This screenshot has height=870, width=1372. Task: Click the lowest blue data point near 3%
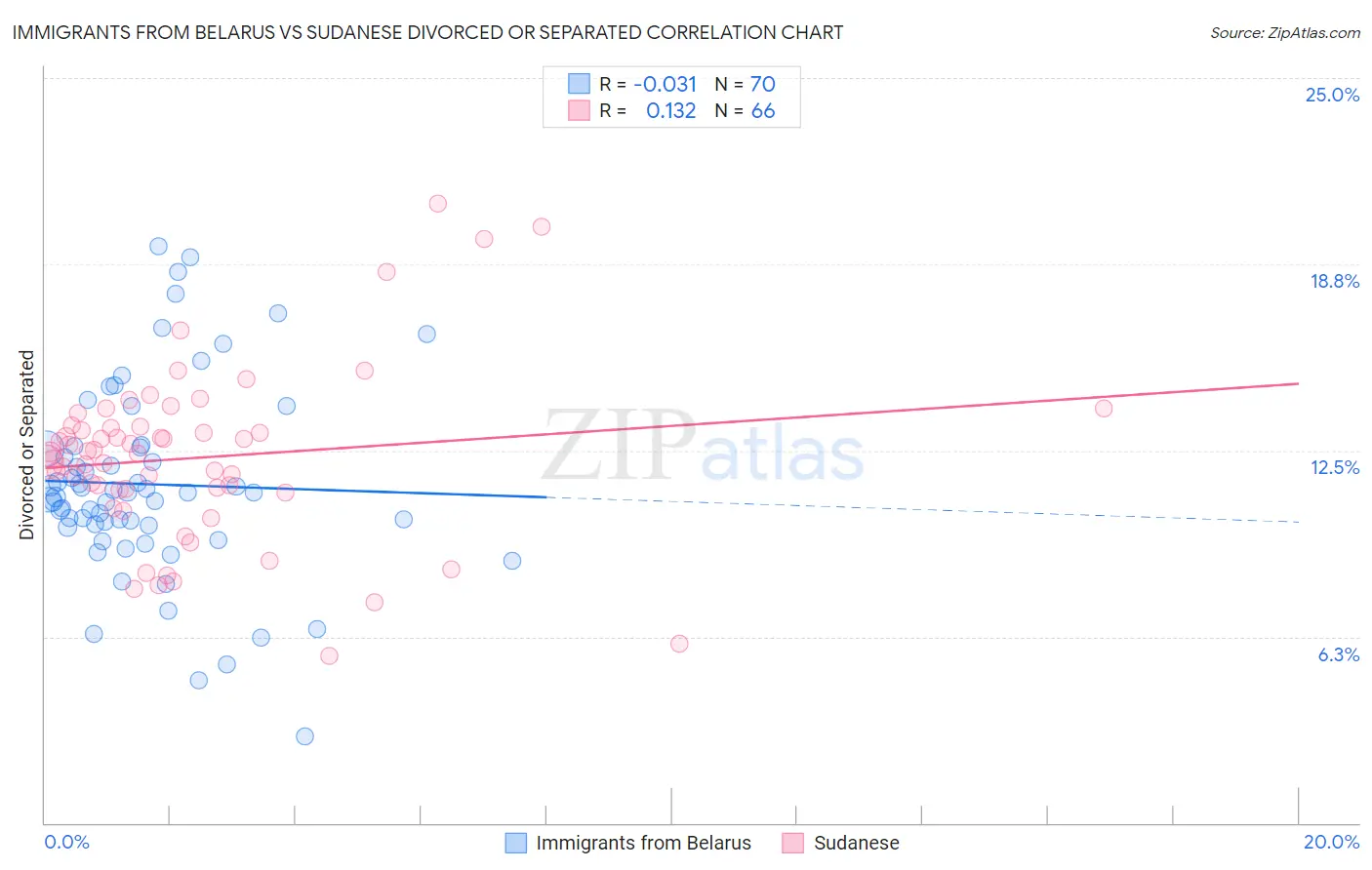(x=304, y=736)
